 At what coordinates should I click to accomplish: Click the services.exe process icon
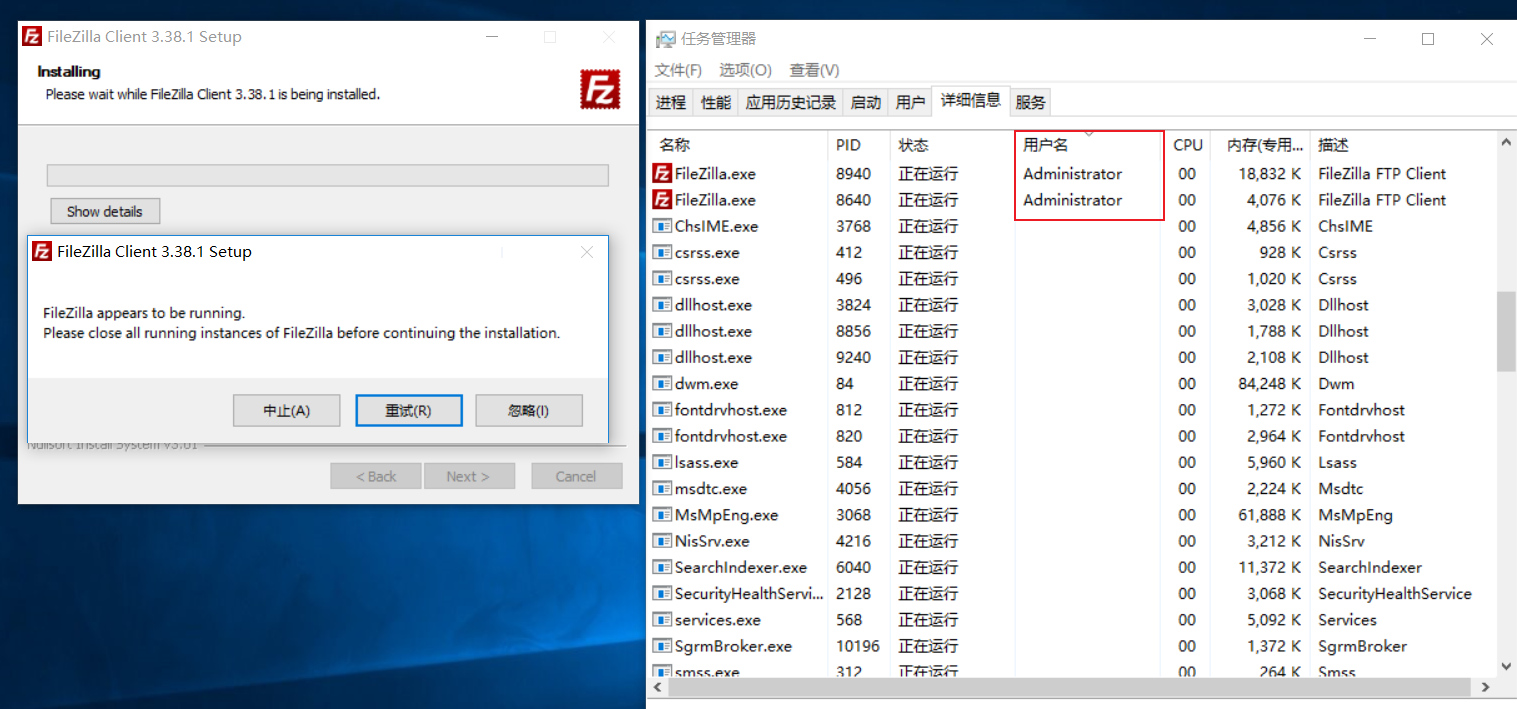pyautogui.click(x=661, y=619)
